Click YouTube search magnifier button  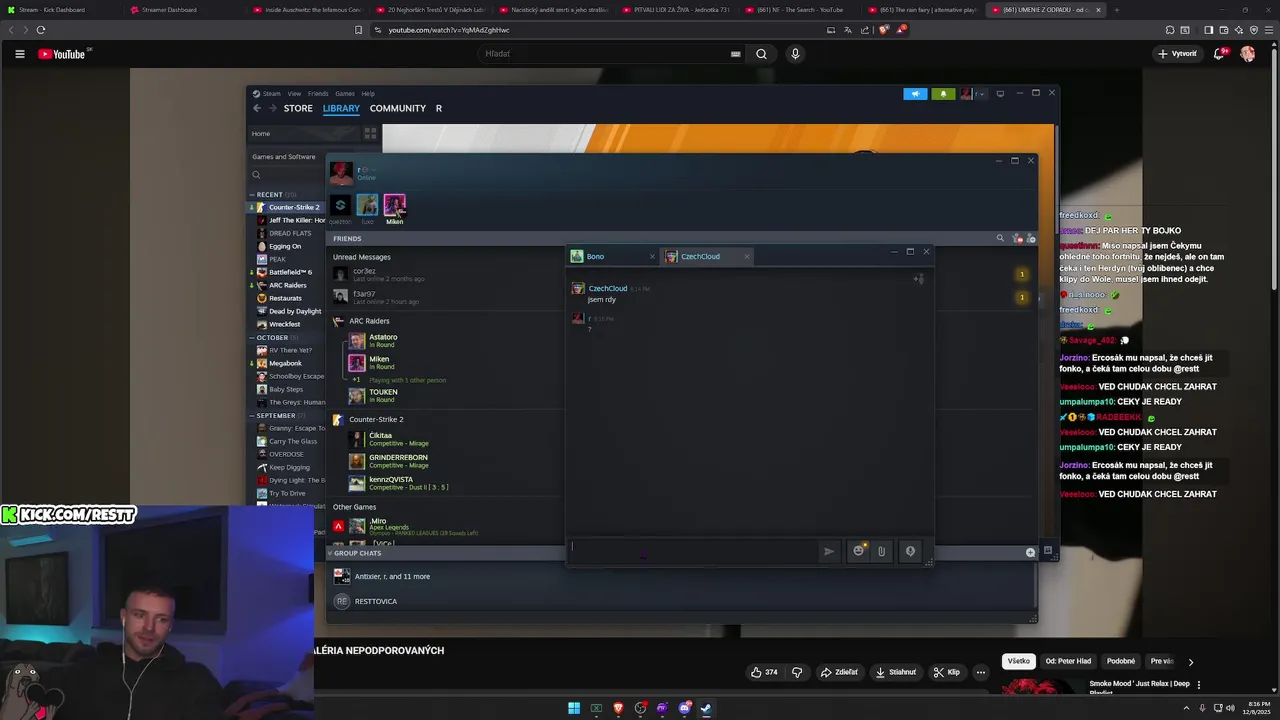(761, 54)
